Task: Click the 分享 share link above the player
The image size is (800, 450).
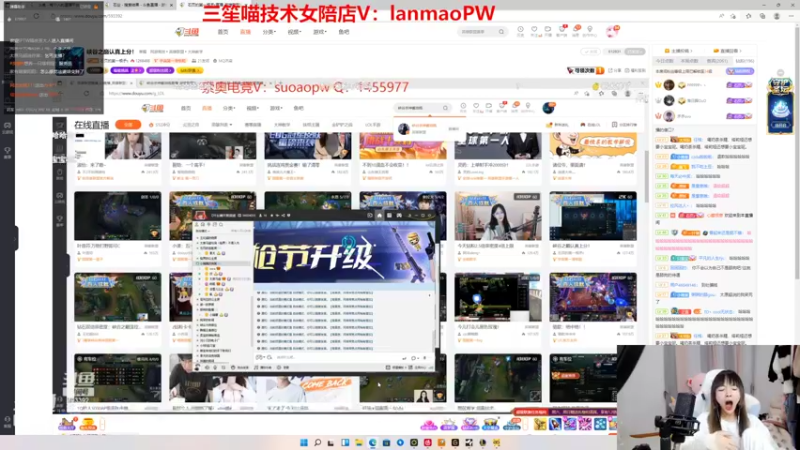Action: tap(615, 70)
